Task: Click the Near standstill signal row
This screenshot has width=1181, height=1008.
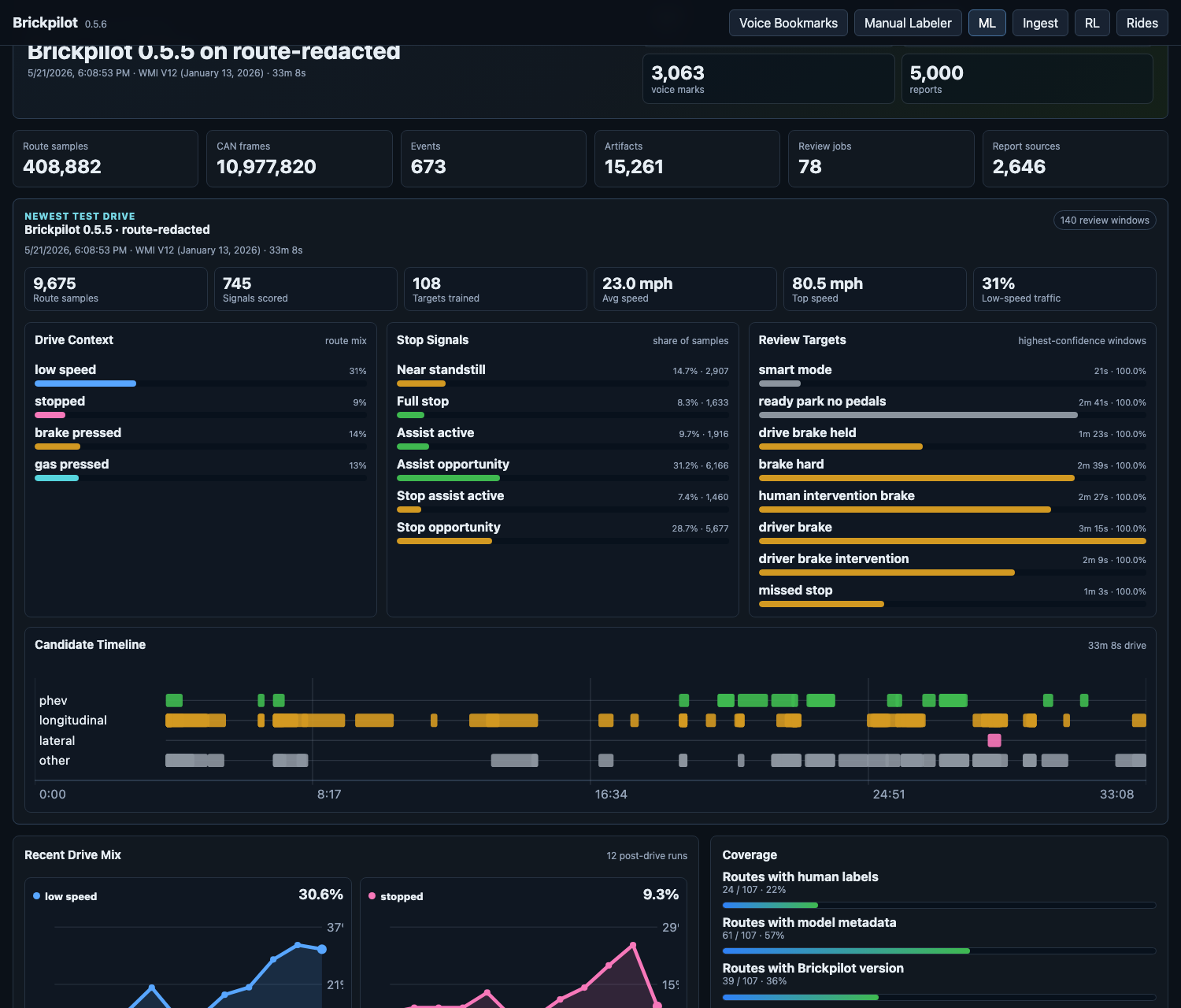Action: click(562, 375)
